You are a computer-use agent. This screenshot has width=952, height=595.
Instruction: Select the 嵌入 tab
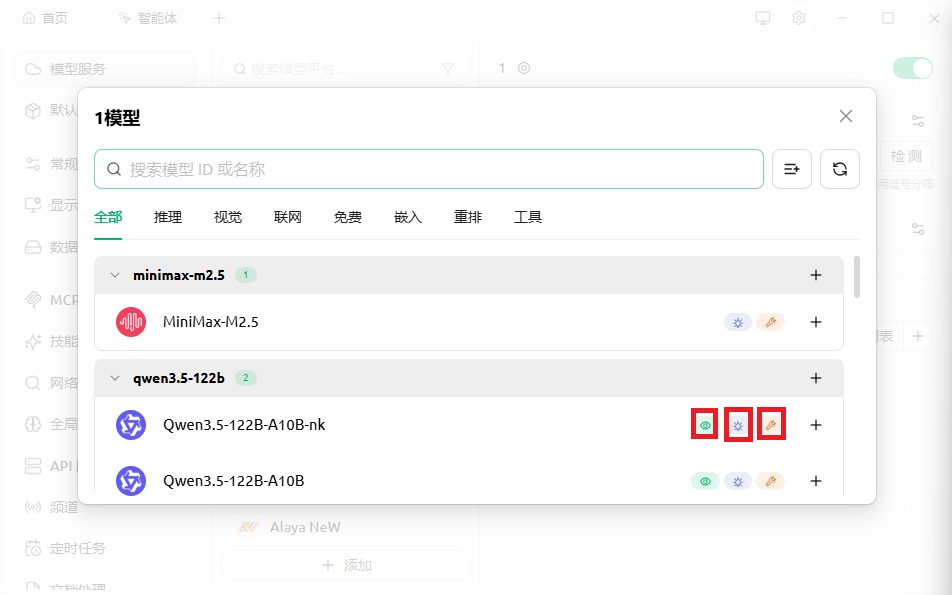pos(408,217)
